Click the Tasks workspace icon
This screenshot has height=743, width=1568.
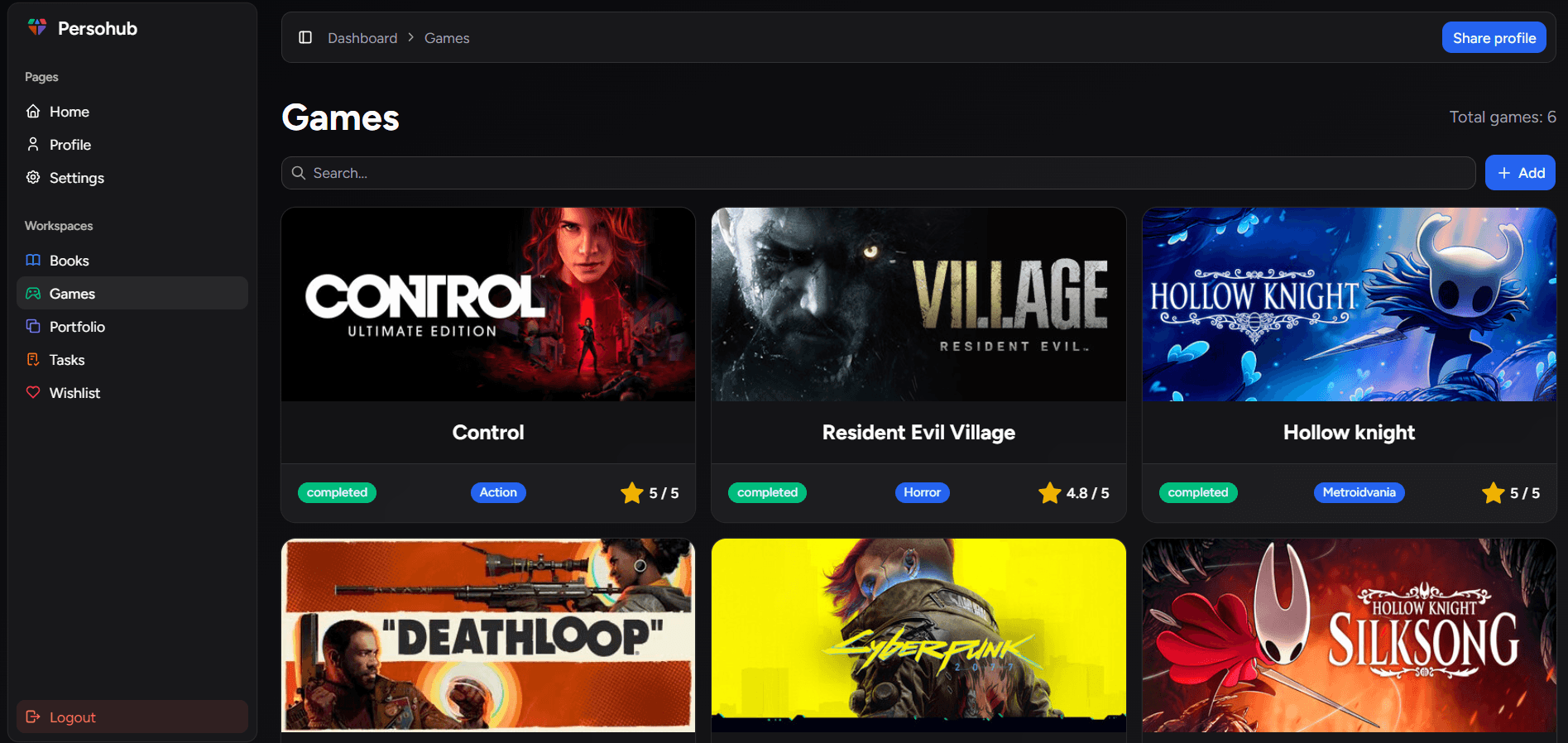(33, 359)
